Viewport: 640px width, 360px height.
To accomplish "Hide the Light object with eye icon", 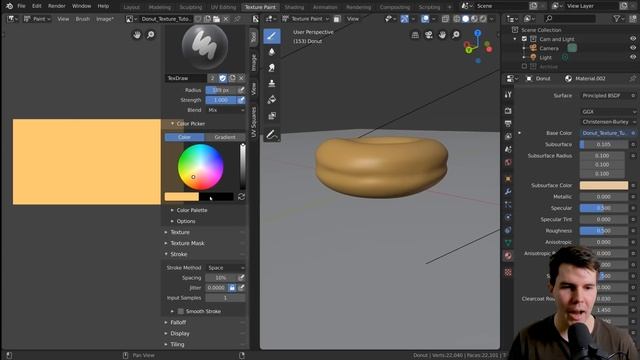I will click(633, 57).
